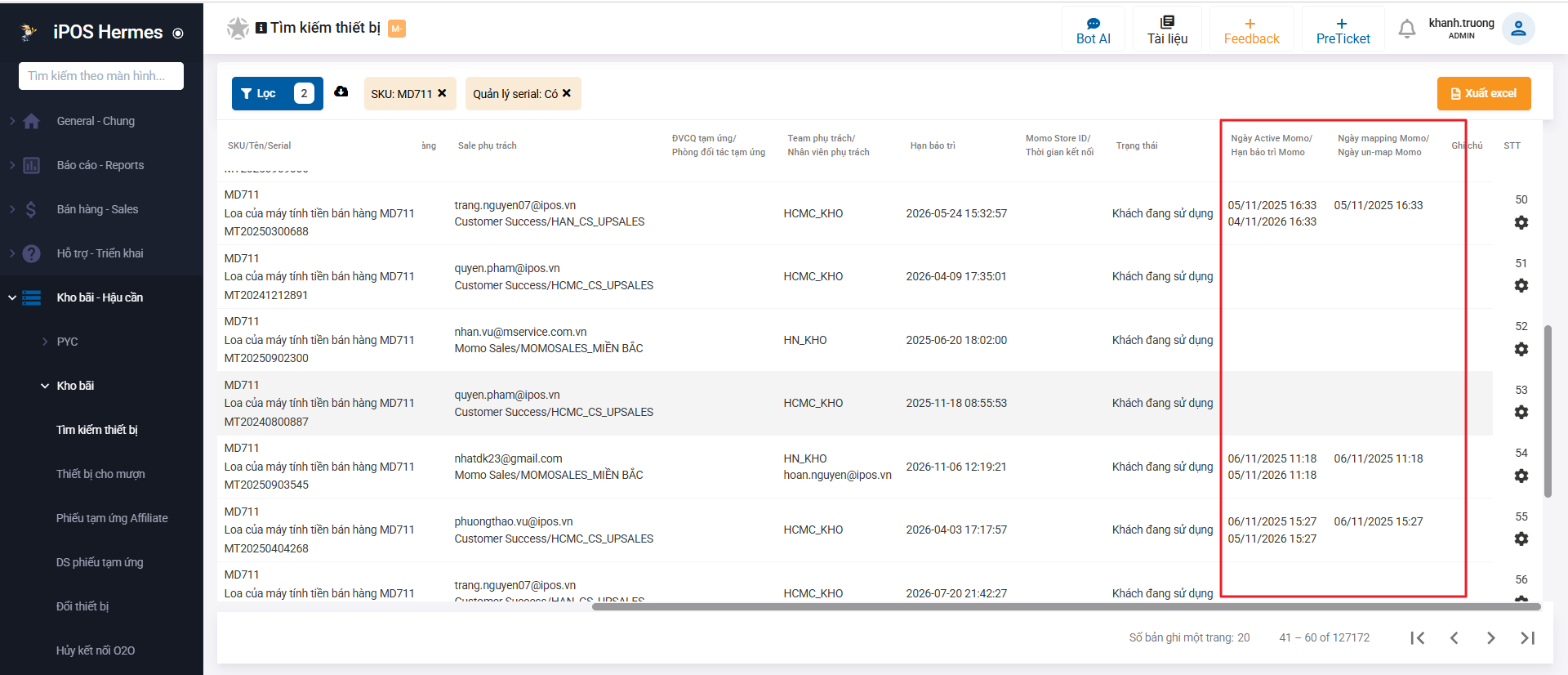Viewport: 1568px width, 675px height.
Task: Click serial MT20250903545
Action: [x=266, y=485]
